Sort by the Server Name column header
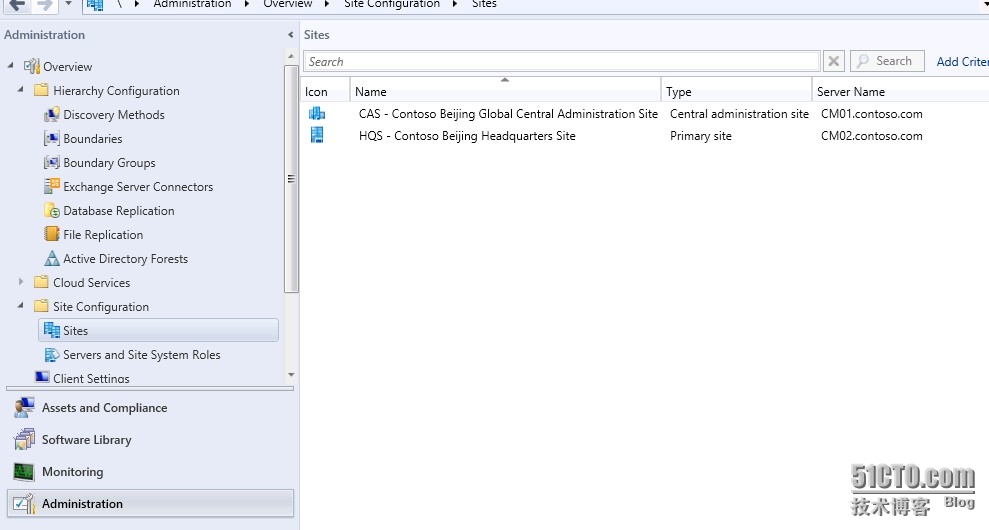The width and height of the screenshot is (989, 530). point(901,91)
